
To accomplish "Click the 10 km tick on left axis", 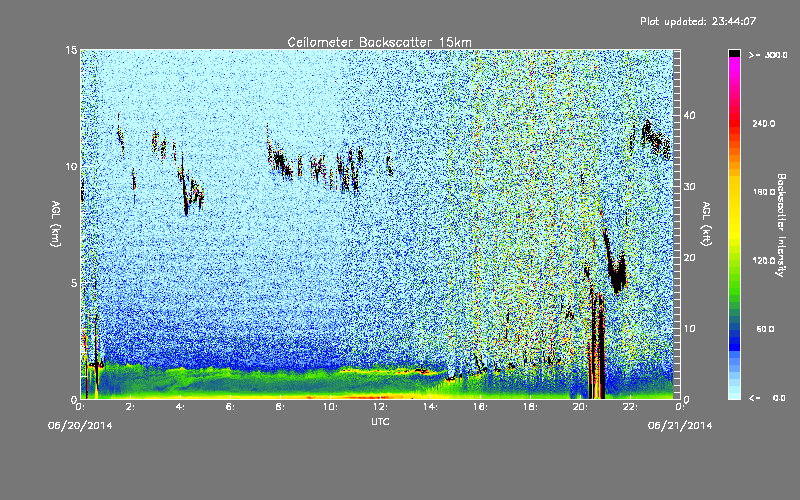I will click(71, 167).
